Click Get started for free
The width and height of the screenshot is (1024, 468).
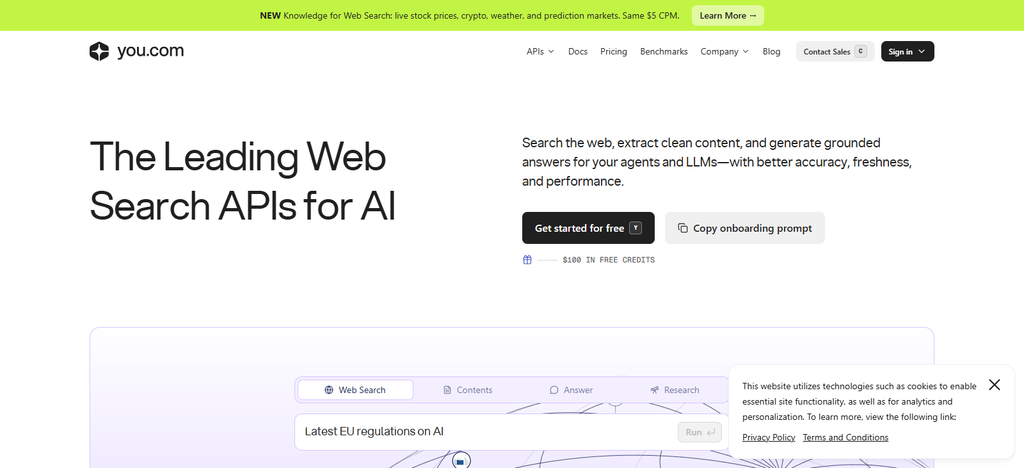tap(588, 228)
